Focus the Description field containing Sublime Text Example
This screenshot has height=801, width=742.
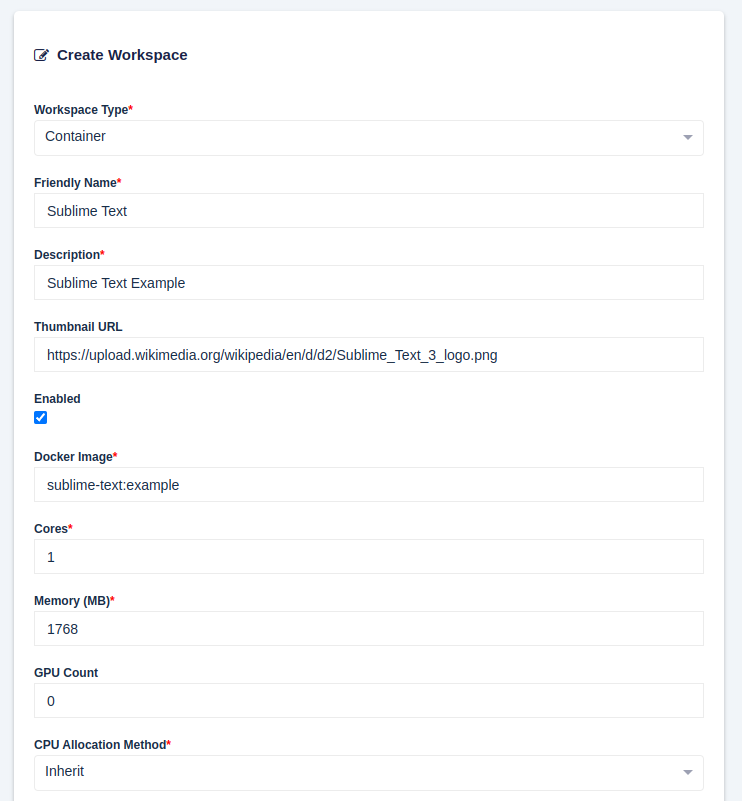tap(369, 282)
